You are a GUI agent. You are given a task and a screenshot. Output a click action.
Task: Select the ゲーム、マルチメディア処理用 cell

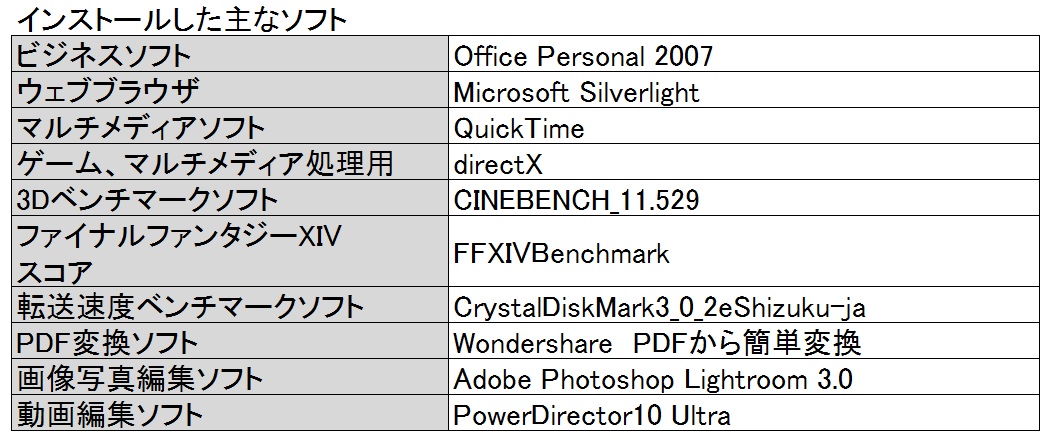[229, 163]
